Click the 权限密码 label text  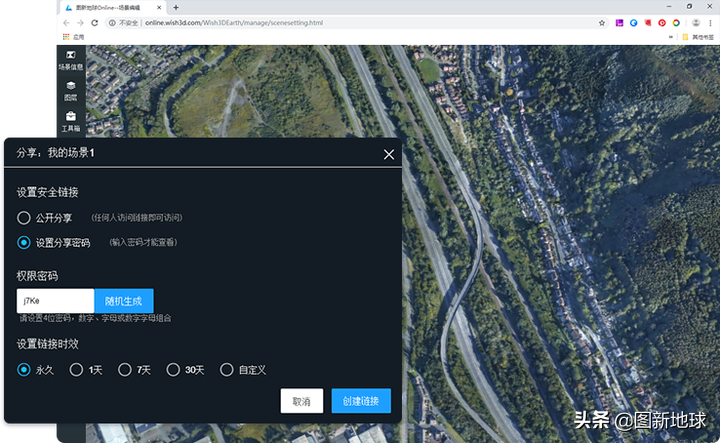(37, 276)
